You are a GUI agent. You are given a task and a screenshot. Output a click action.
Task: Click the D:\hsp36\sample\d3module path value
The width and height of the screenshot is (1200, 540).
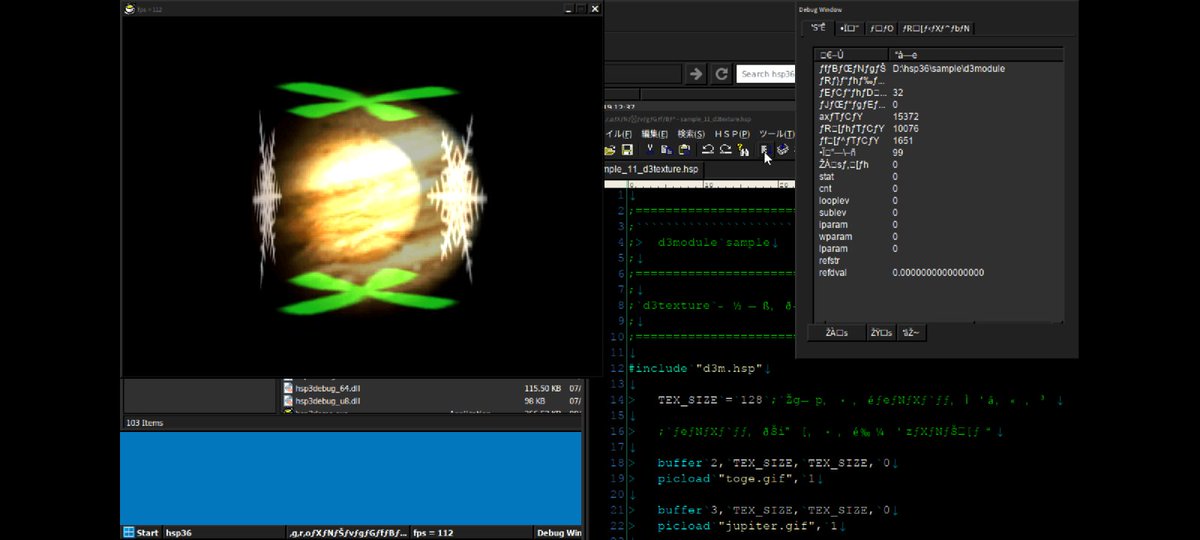tap(949, 68)
